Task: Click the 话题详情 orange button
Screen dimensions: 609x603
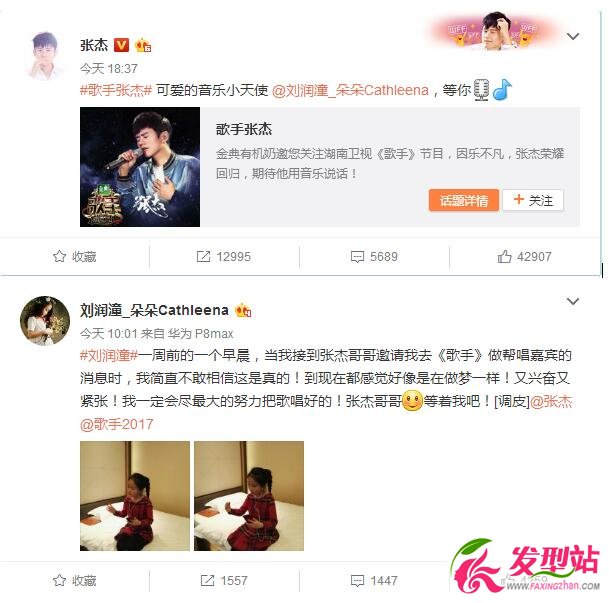Action: pyautogui.click(x=464, y=201)
